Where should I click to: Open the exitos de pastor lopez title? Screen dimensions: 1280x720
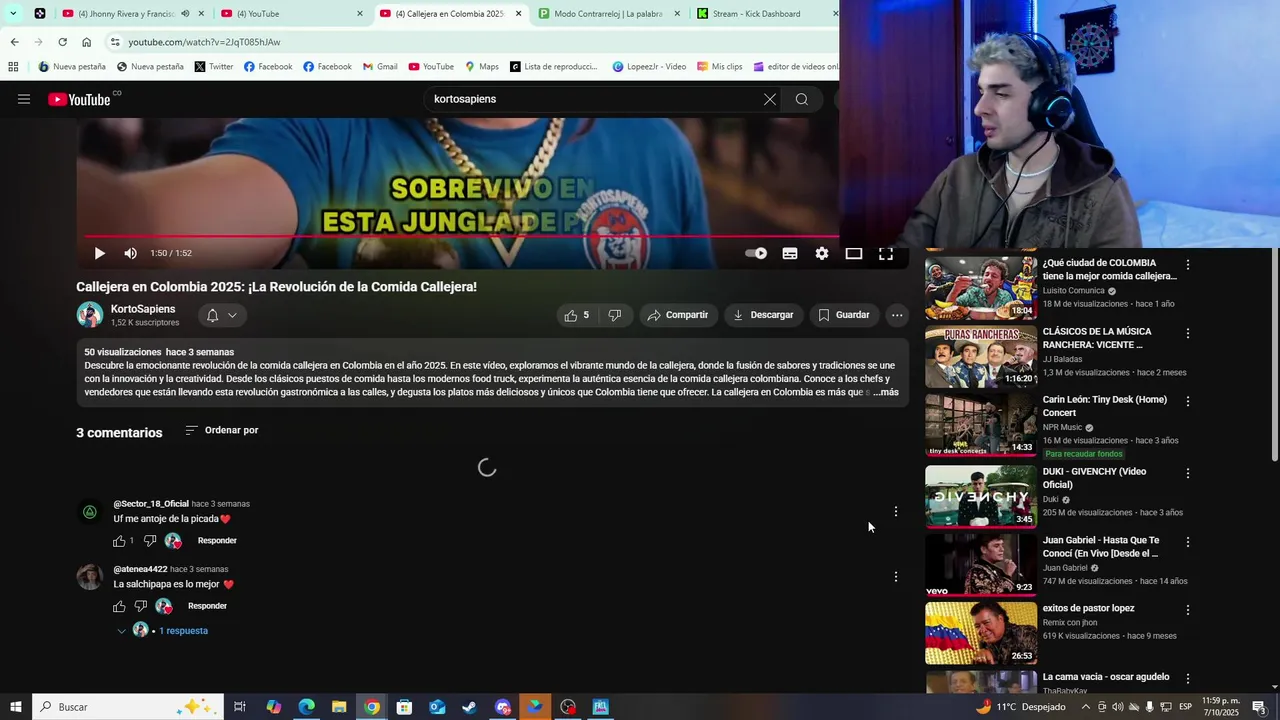[x=1088, y=608]
